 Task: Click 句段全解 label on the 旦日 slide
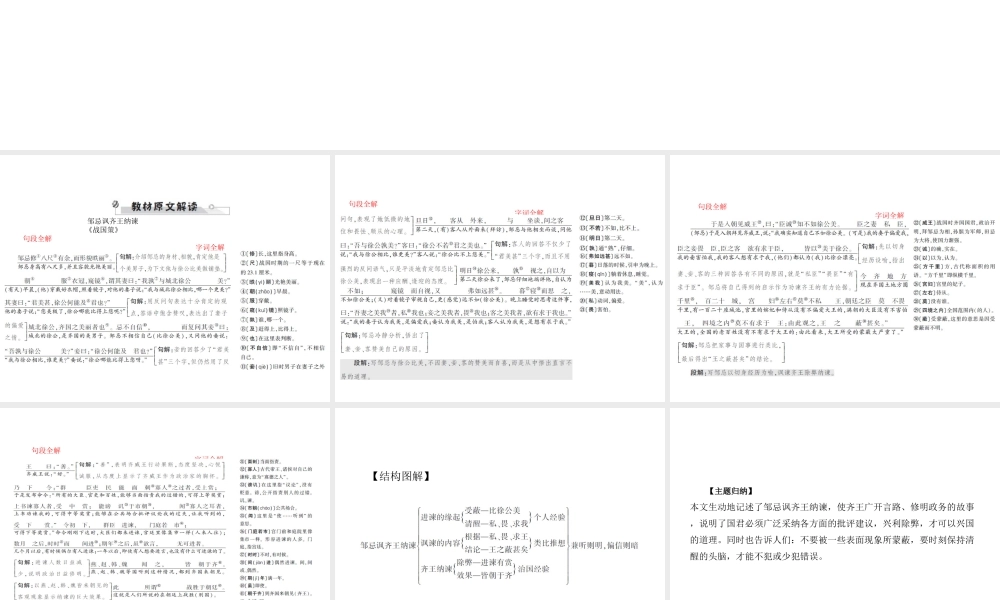click(x=363, y=204)
